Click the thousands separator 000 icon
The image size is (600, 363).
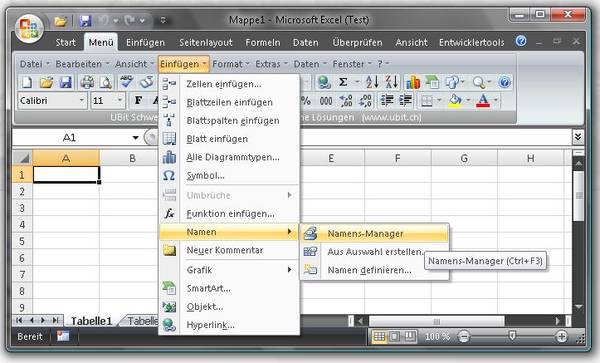(x=326, y=101)
